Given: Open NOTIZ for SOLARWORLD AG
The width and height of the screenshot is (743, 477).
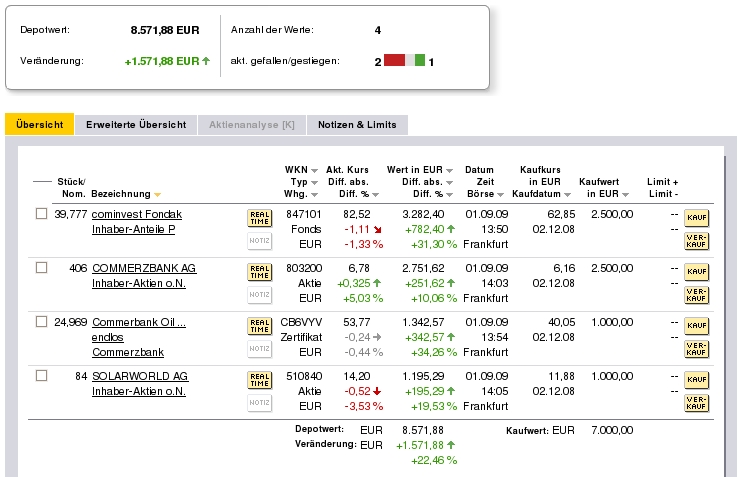Looking at the screenshot, I should tap(260, 403).
